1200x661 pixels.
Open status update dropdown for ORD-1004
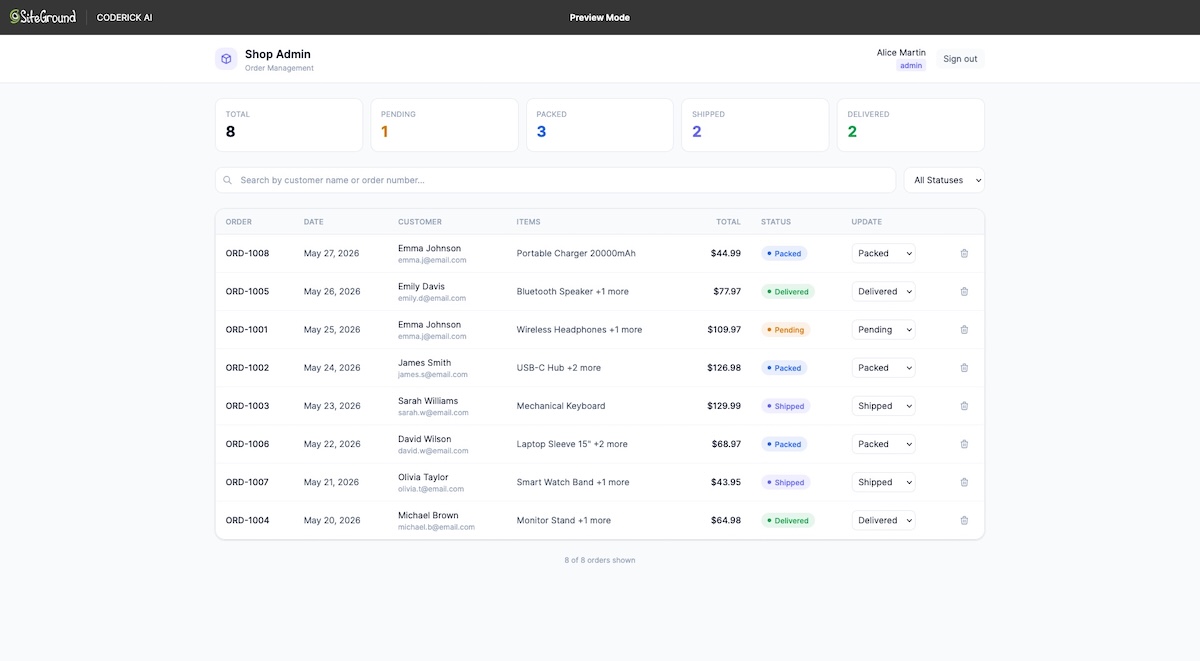[884, 520]
